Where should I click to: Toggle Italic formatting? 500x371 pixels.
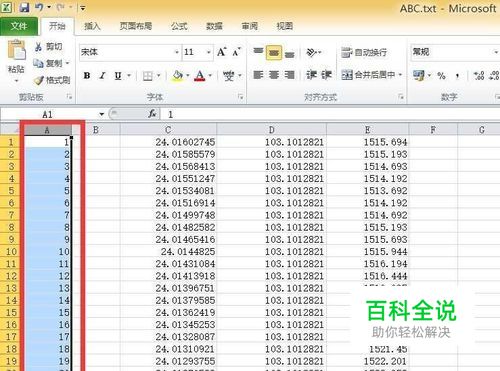tap(102, 76)
